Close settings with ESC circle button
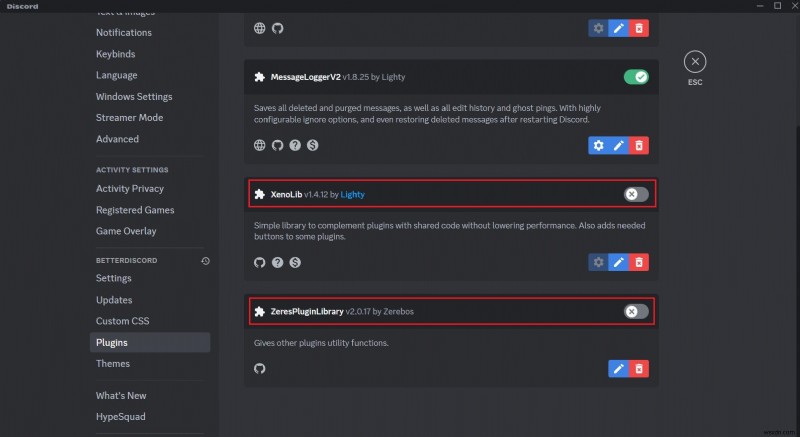Viewport: 800px width, 437px height. click(x=695, y=62)
